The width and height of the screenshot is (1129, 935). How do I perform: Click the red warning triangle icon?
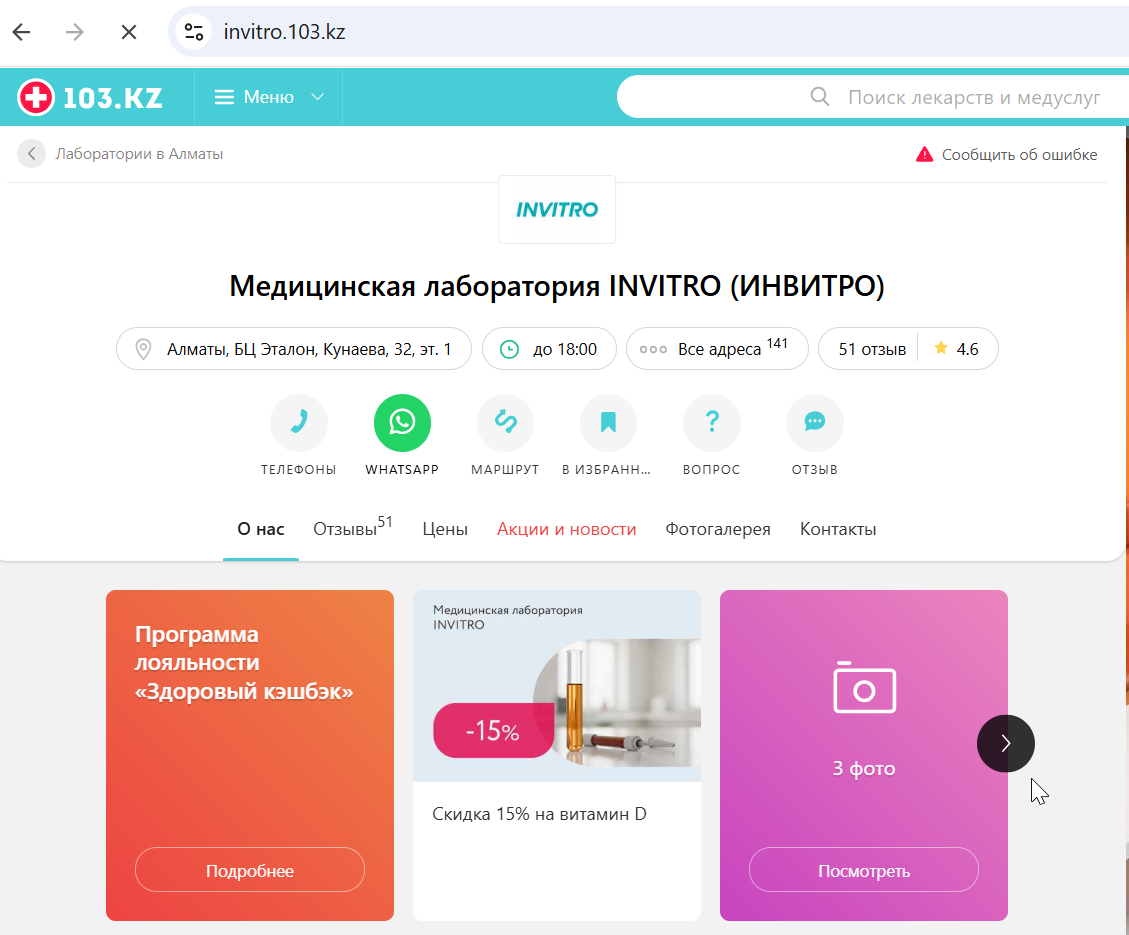click(925, 154)
